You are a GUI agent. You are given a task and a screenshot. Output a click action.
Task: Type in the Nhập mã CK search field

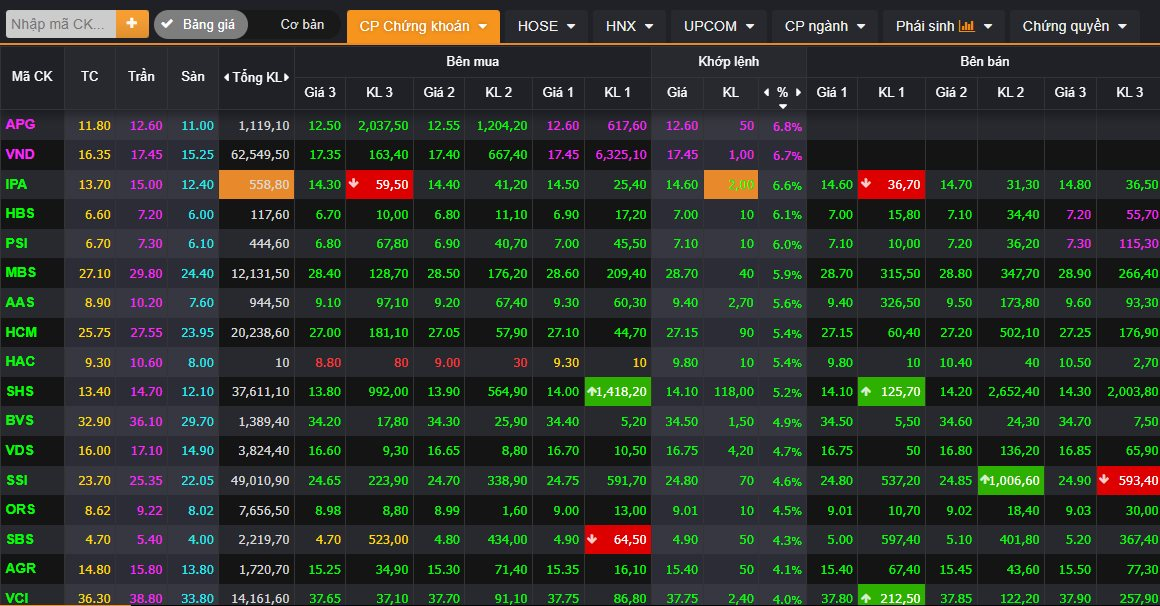(x=60, y=24)
